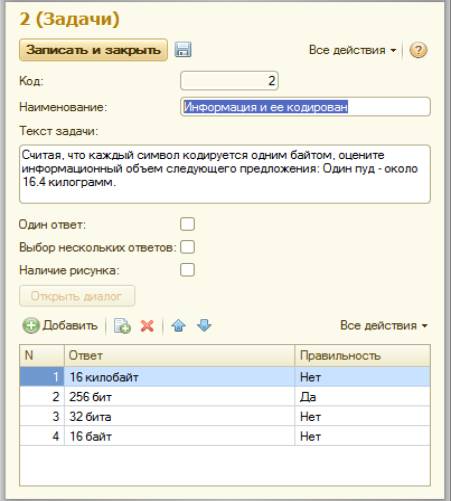
Task: Click 'Нет' in the 32 бита row
Action: coord(310,416)
